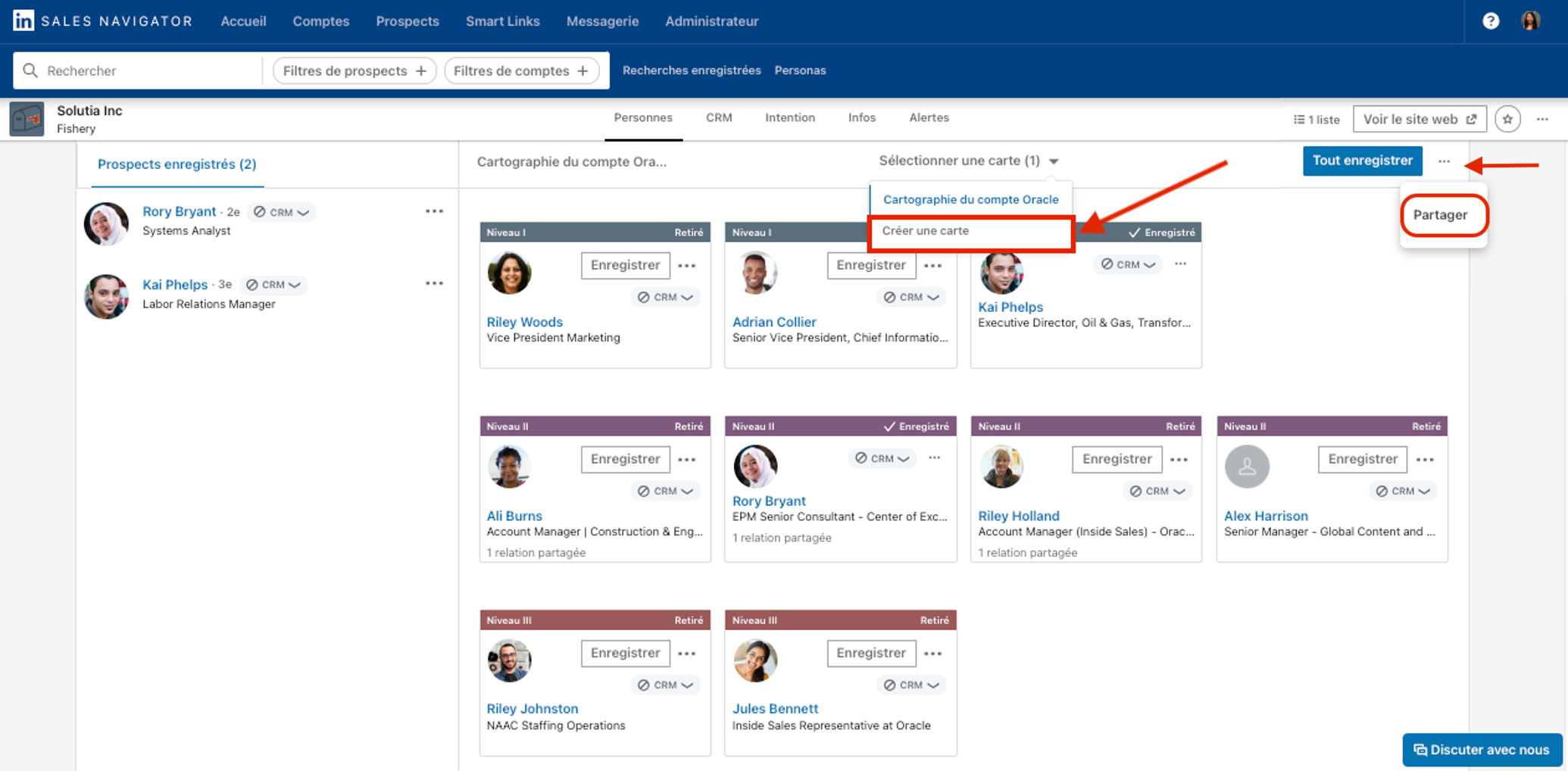Screen dimensions: 1568x771
Task: Open Adrian Collier profile name link
Action: pyautogui.click(x=773, y=322)
